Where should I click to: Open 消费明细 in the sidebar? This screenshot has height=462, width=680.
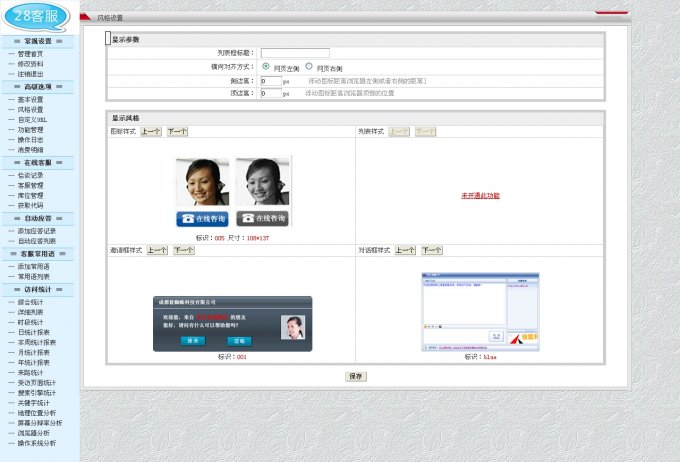pyautogui.click(x=30, y=150)
